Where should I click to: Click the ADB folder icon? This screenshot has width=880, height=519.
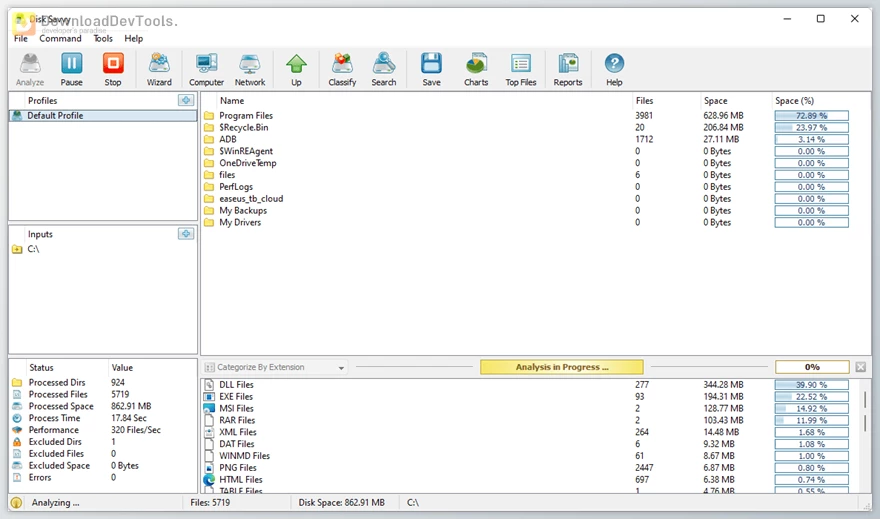[x=209, y=139]
